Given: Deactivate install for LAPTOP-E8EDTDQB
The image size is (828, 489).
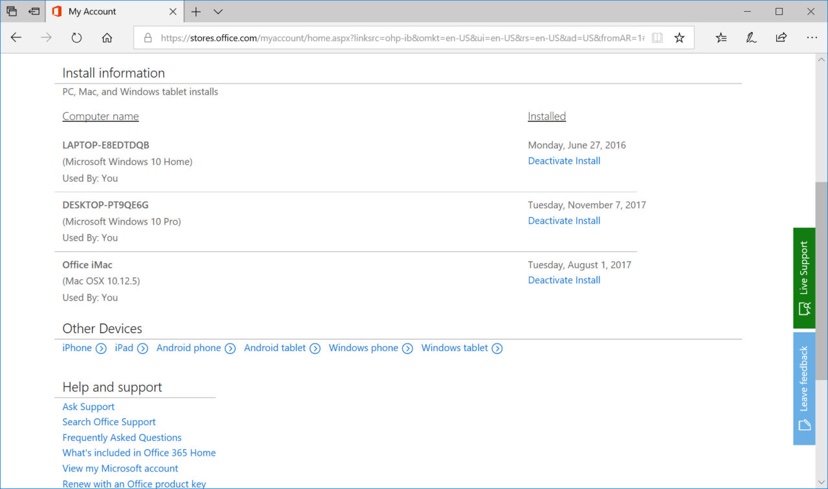Looking at the screenshot, I should tap(564, 161).
